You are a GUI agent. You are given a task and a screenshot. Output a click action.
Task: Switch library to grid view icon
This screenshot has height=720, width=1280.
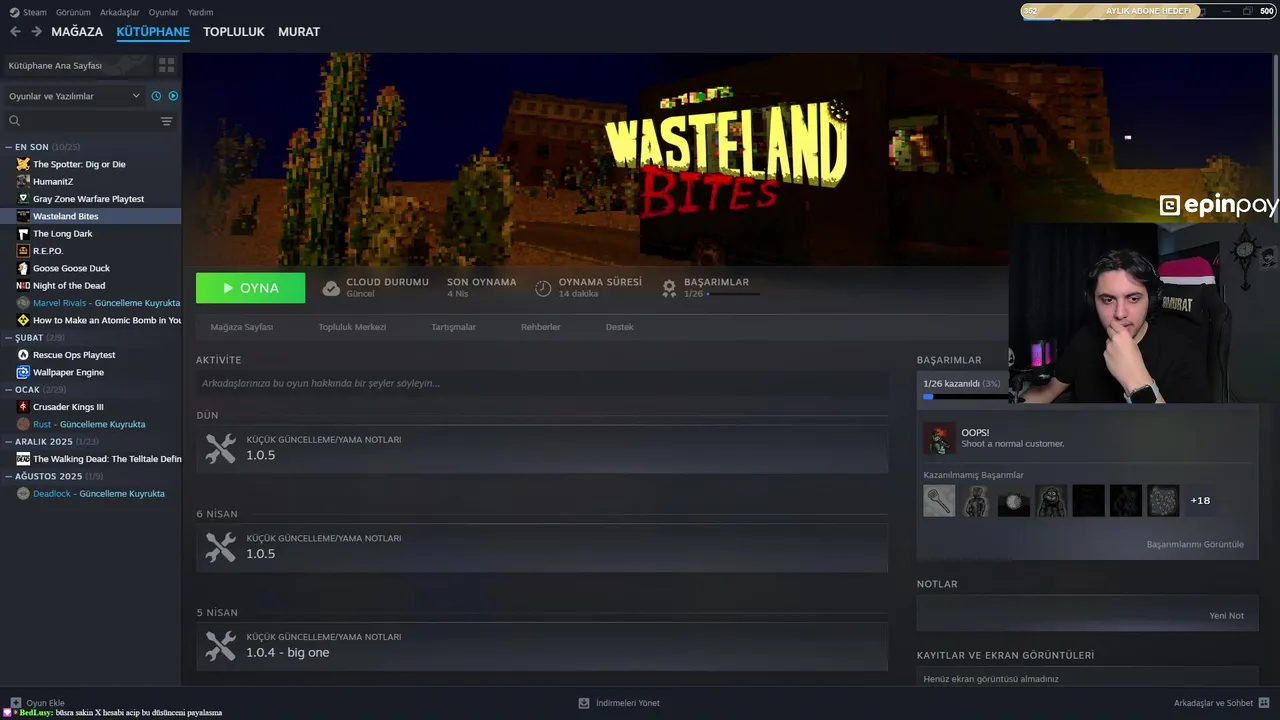point(166,65)
